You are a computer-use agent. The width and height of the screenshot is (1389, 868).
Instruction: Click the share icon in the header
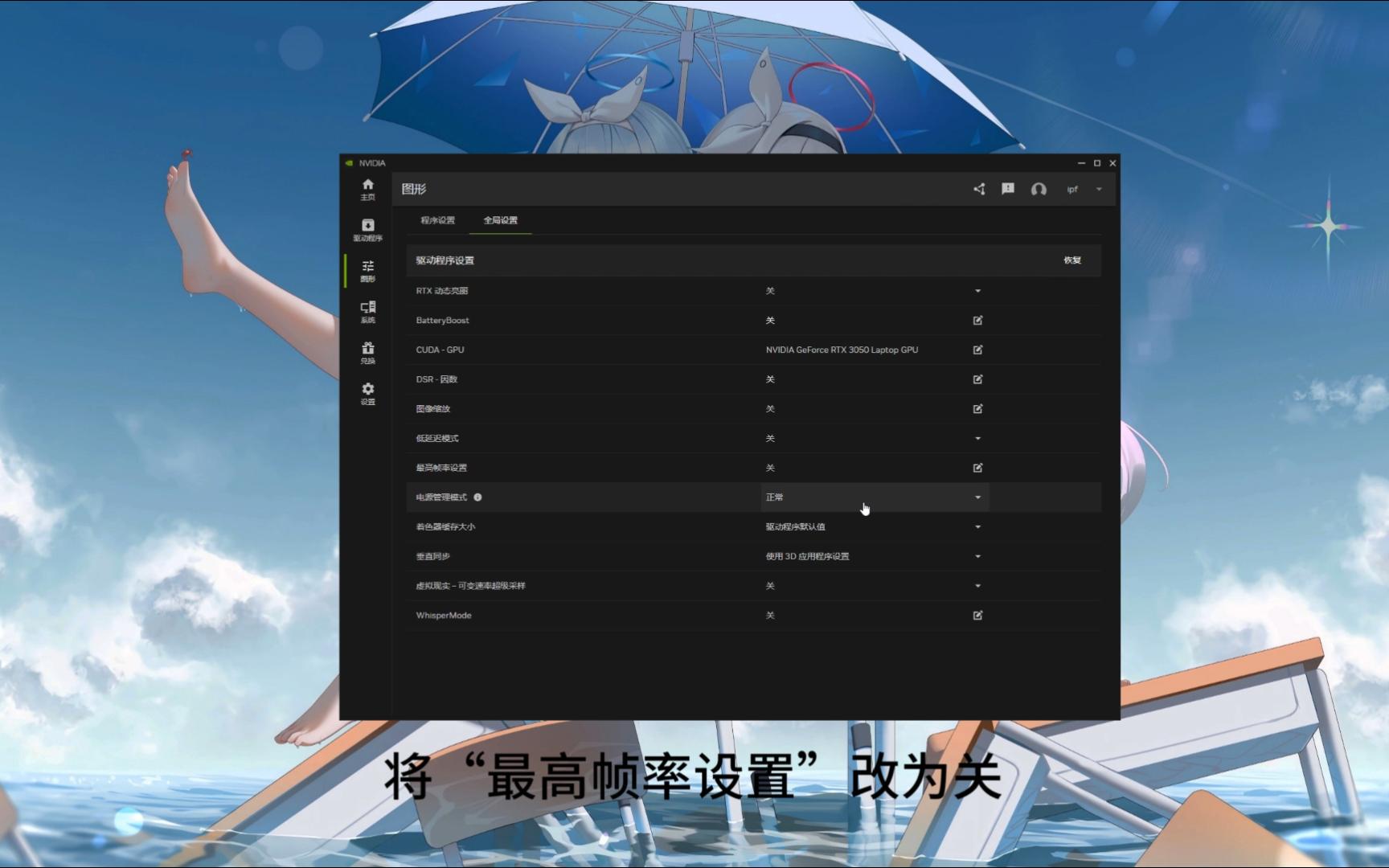pos(979,189)
